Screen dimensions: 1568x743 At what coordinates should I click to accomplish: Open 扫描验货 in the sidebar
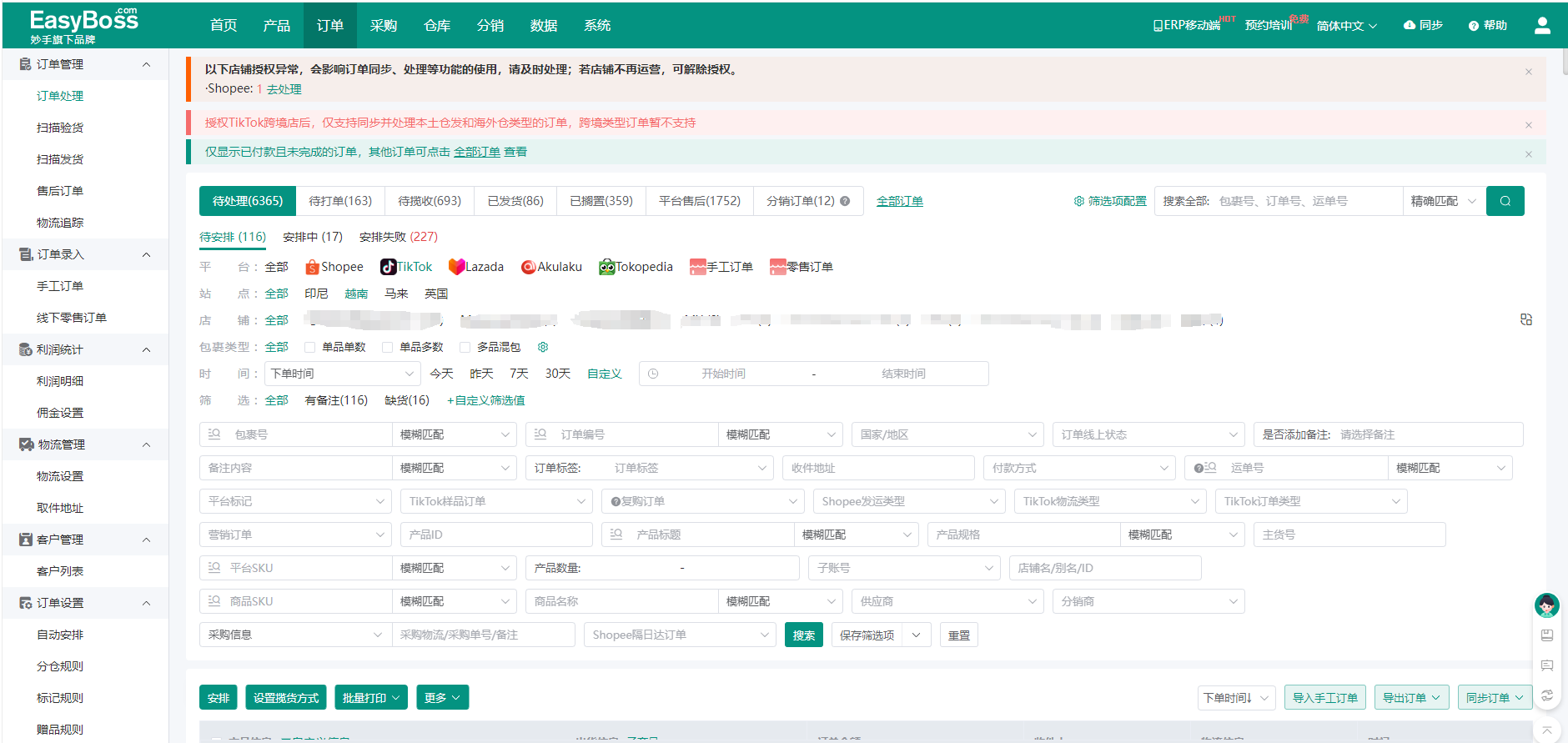[x=60, y=128]
